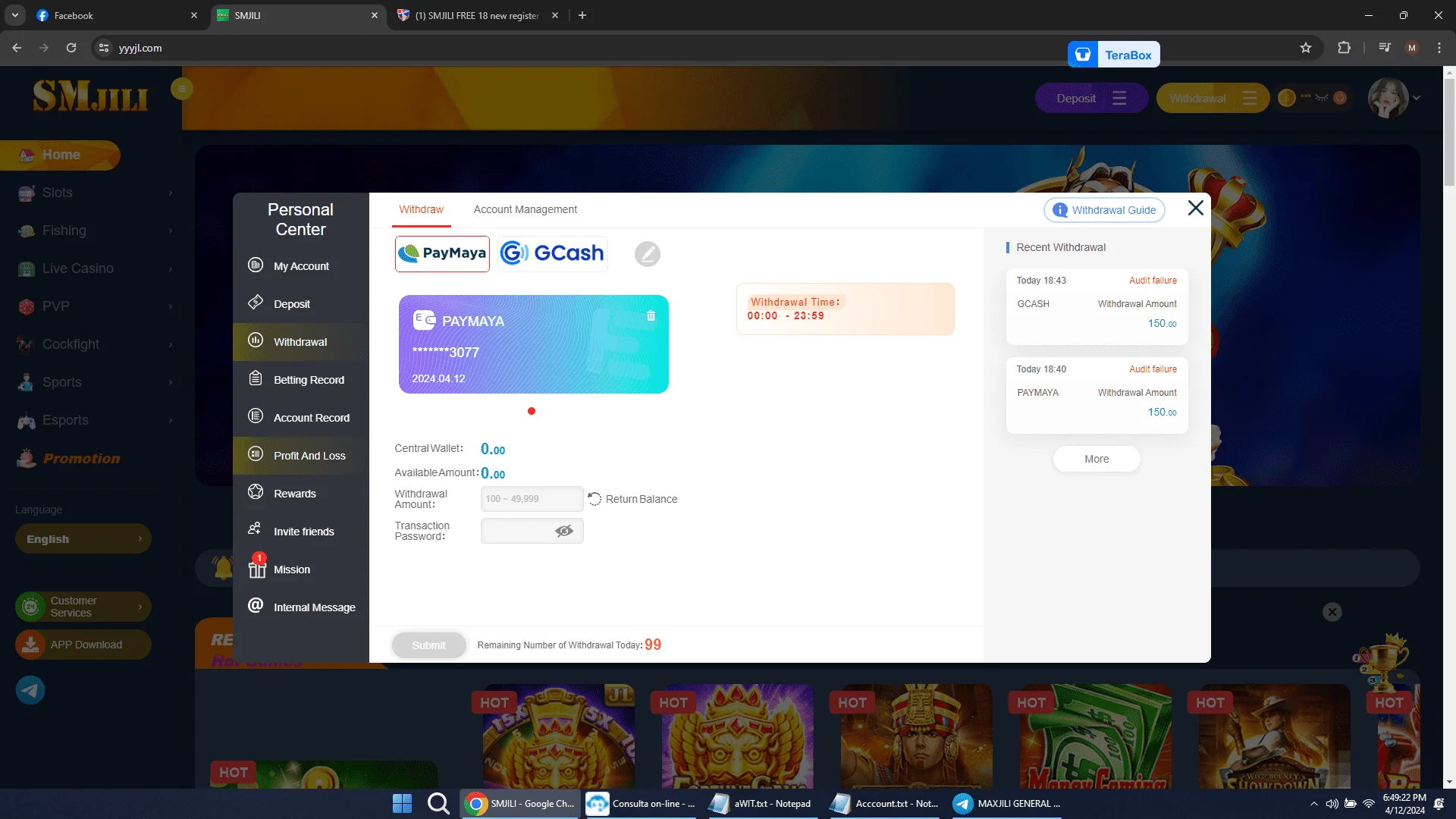Collapse the sidebar with yellow toggle
This screenshot has width=1456, height=819.
181,89
